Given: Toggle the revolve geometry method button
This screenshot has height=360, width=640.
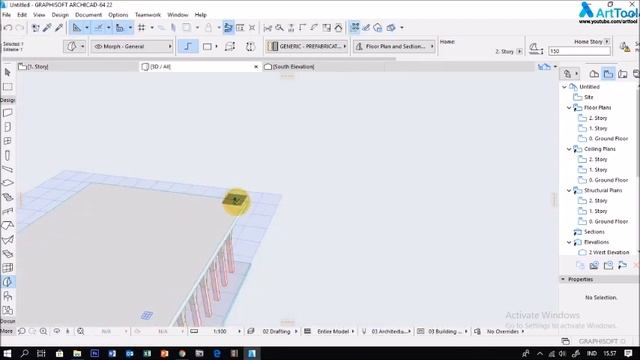Looking at the screenshot, I should [x=250, y=47].
